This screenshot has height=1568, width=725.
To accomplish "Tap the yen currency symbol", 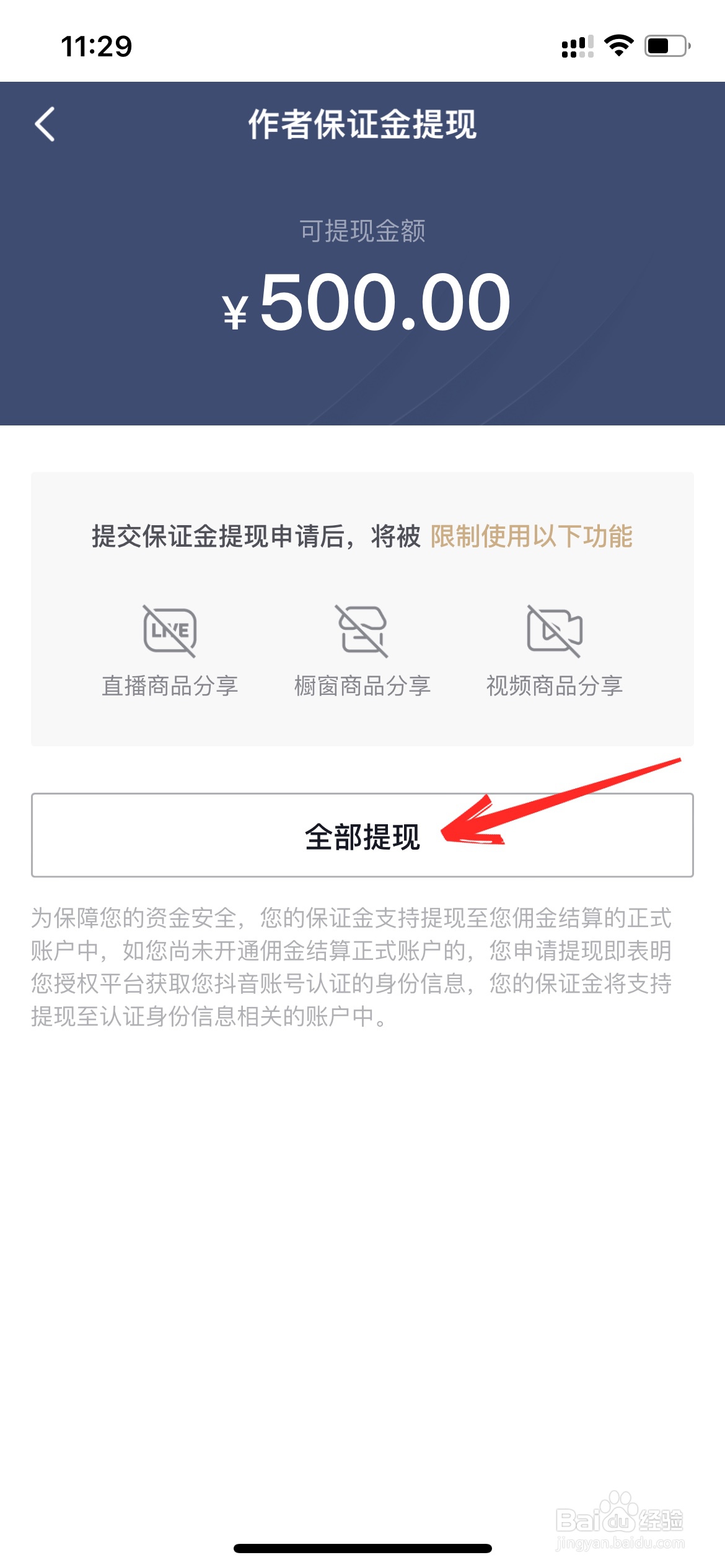I will click(235, 311).
